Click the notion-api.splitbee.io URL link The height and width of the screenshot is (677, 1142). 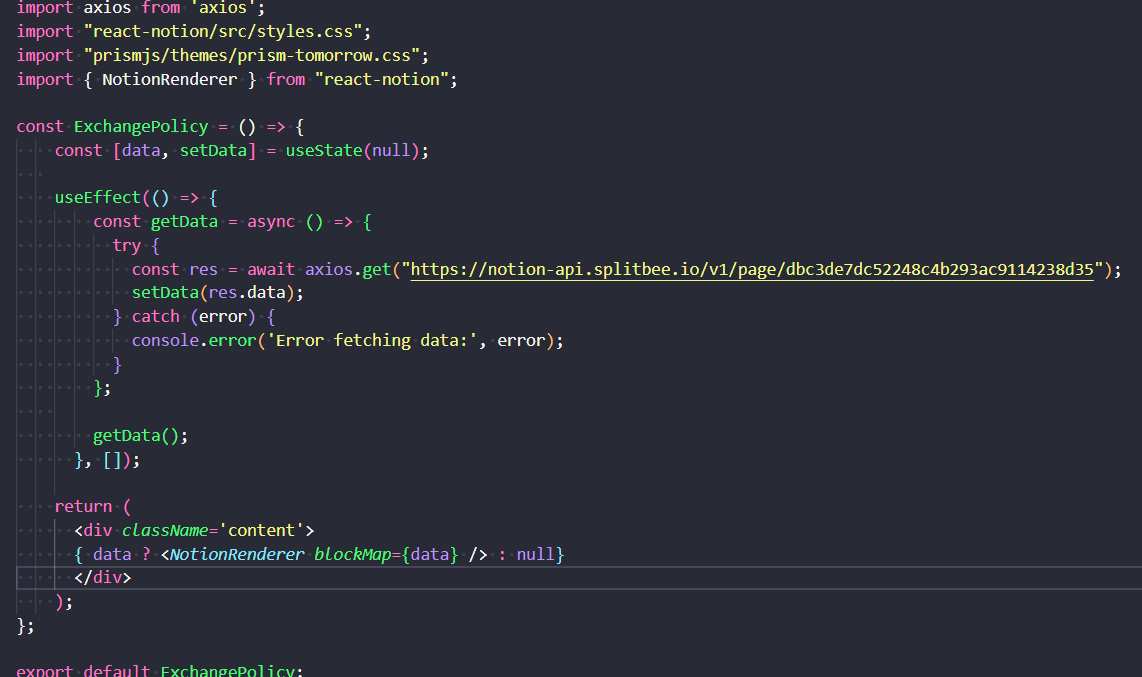pos(752,270)
